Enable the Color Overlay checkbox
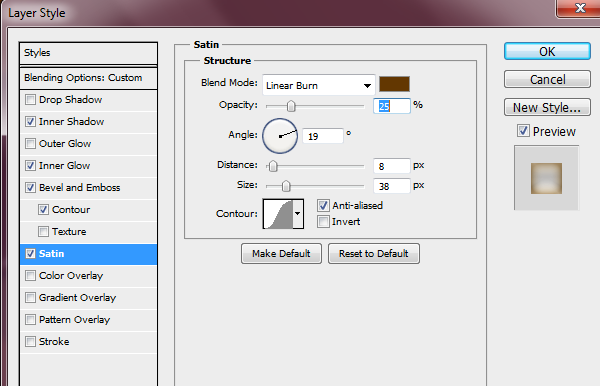600x386 pixels. [x=30, y=275]
